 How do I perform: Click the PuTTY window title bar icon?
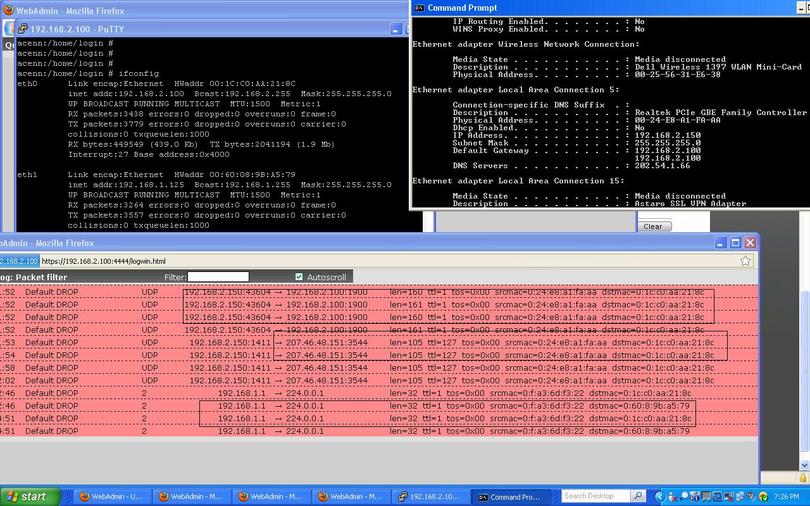pos(23,29)
